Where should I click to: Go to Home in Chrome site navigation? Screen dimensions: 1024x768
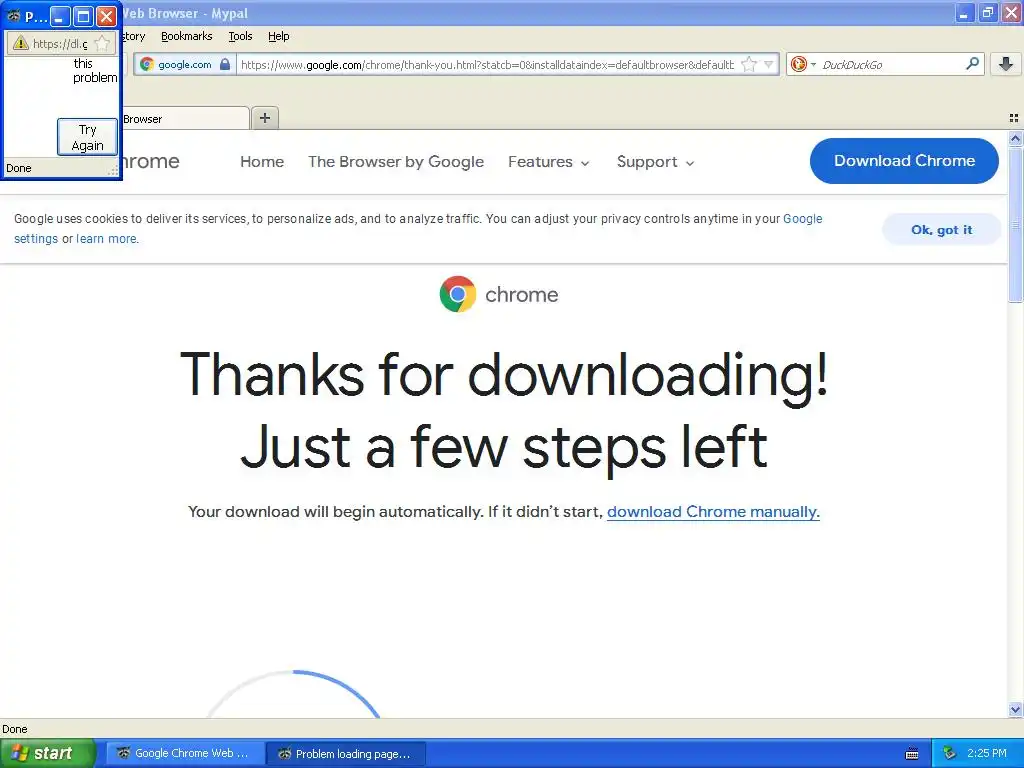coord(262,161)
